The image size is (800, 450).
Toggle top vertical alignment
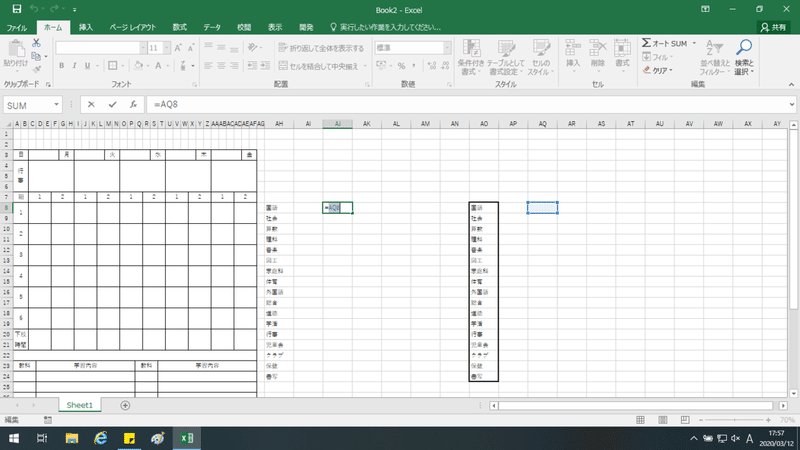(x=208, y=47)
